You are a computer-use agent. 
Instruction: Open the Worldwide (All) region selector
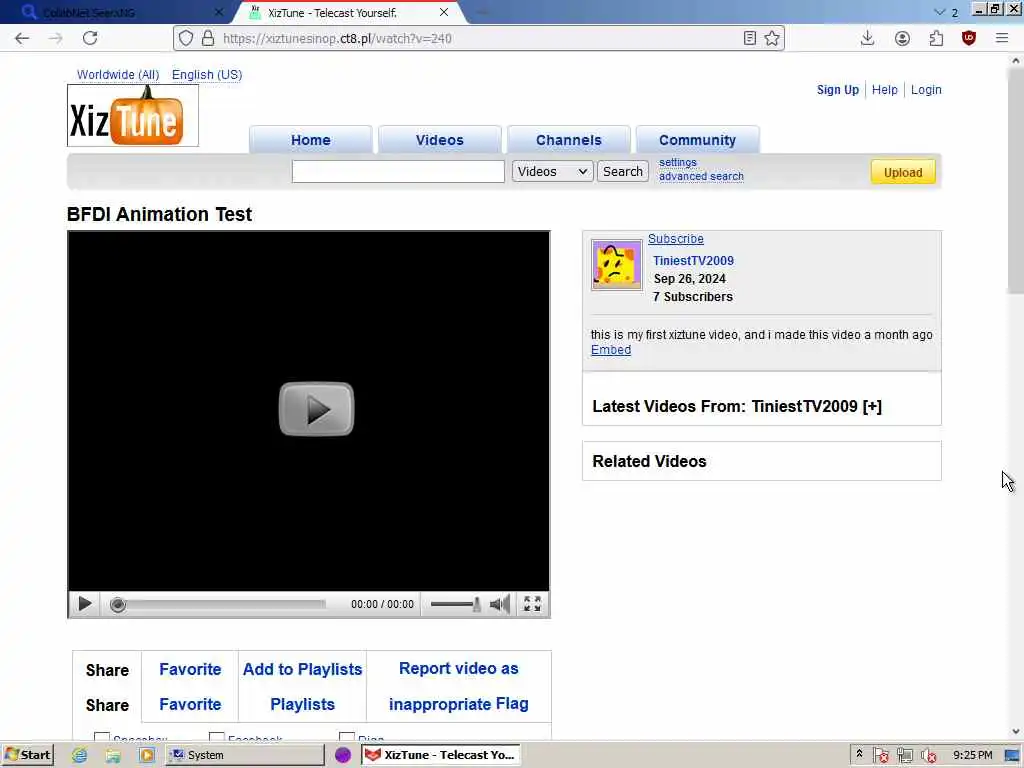click(118, 74)
